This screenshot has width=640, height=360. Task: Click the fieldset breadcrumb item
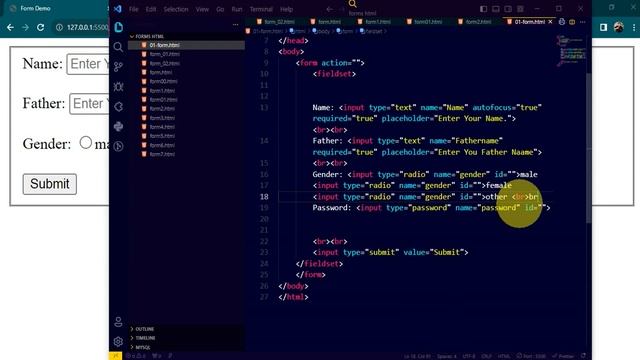point(371,31)
